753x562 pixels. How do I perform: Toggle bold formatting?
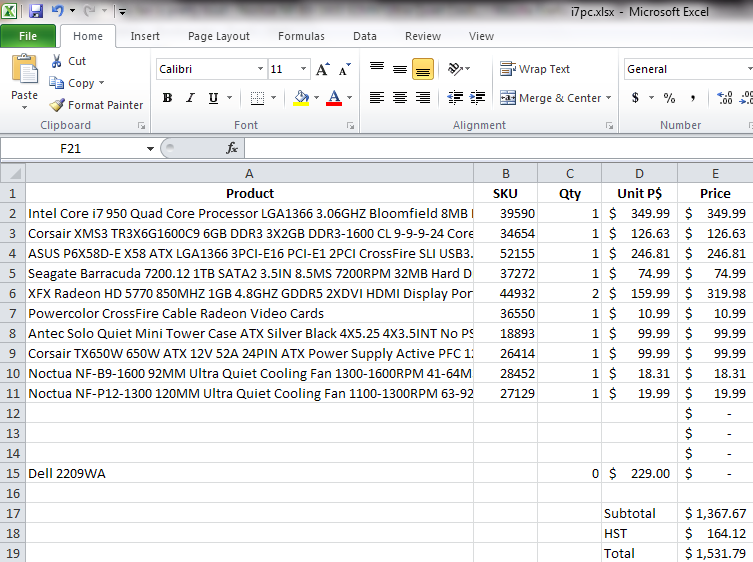point(167,98)
